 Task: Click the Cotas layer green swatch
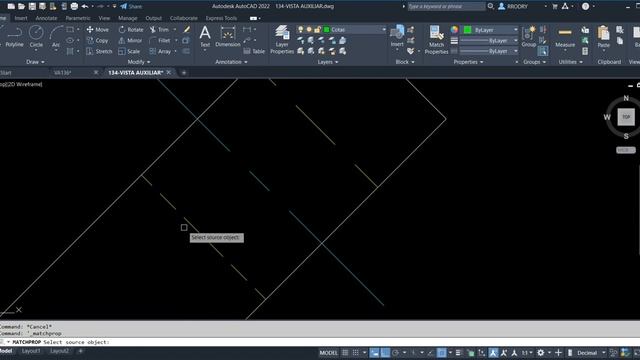pyautogui.click(x=327, y=29)
